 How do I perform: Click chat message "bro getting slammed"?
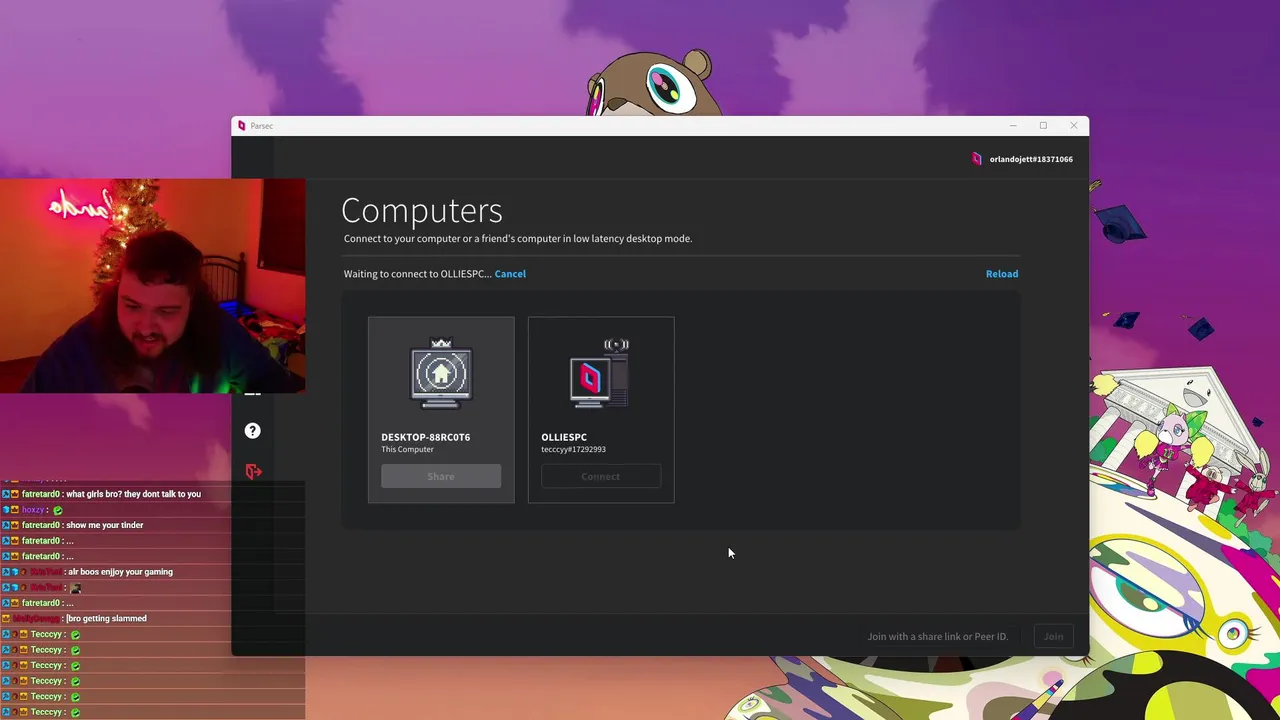[x=107, y=618]
